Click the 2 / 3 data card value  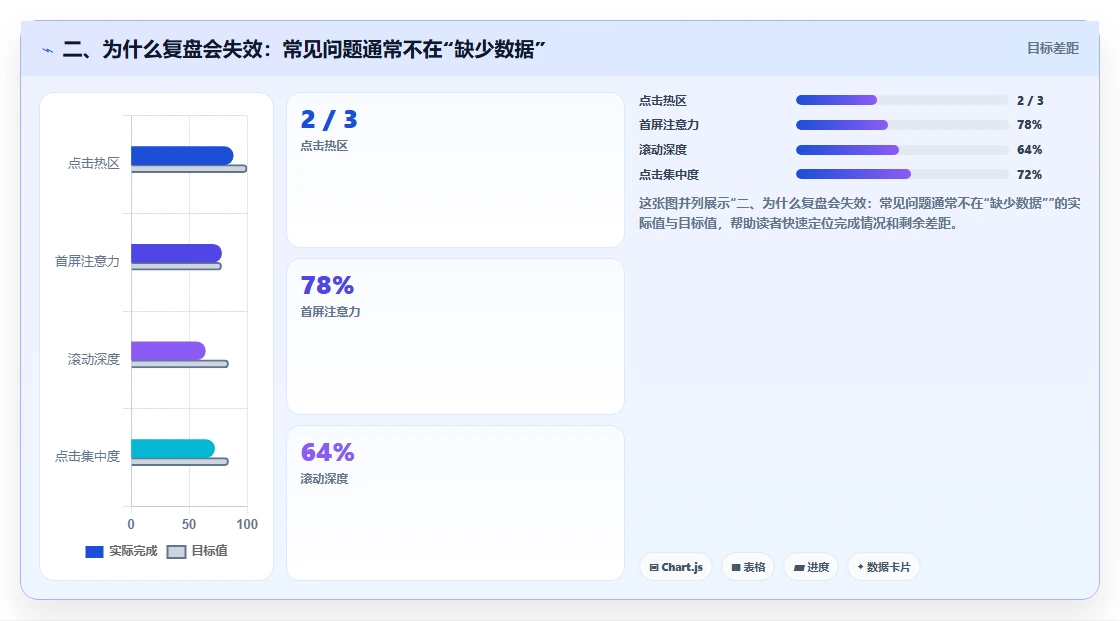point(329,119)
